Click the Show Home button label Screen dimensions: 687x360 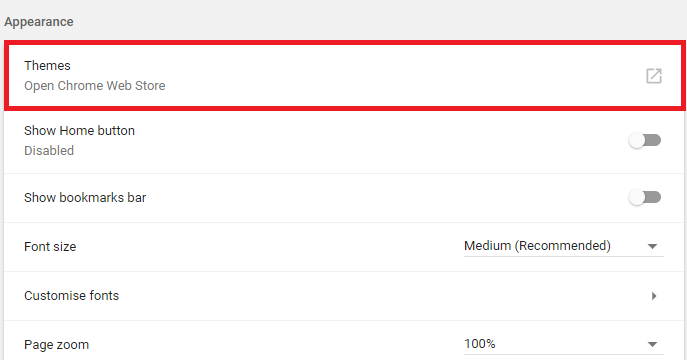pyautogui.click(x=79, y=131)
